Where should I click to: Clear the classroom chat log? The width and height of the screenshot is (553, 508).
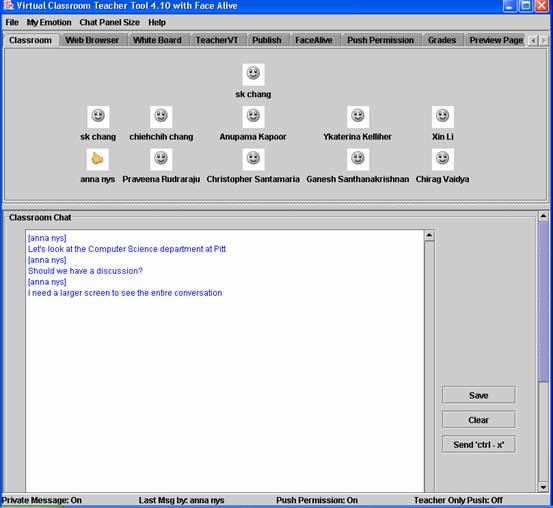[x=479, y=420]
